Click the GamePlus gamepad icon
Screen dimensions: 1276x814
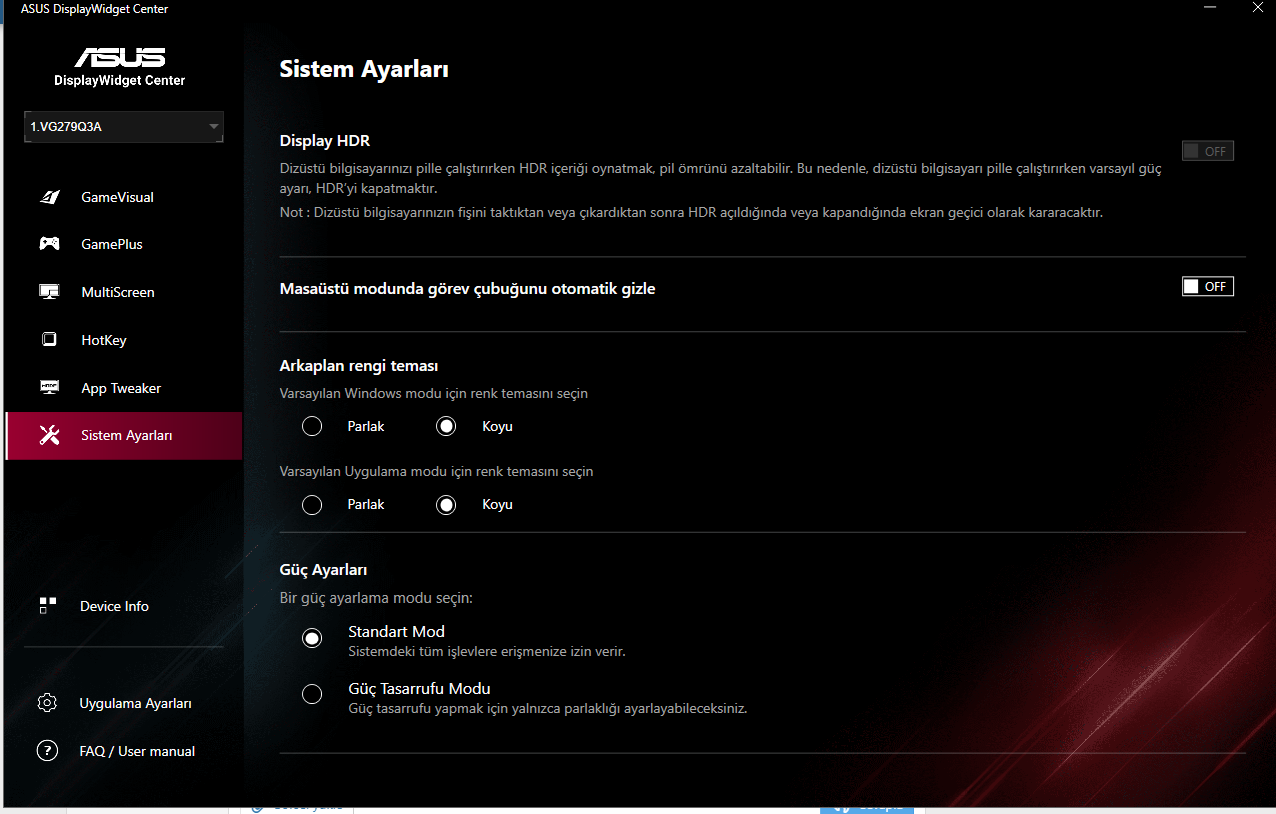pos(49,244)
